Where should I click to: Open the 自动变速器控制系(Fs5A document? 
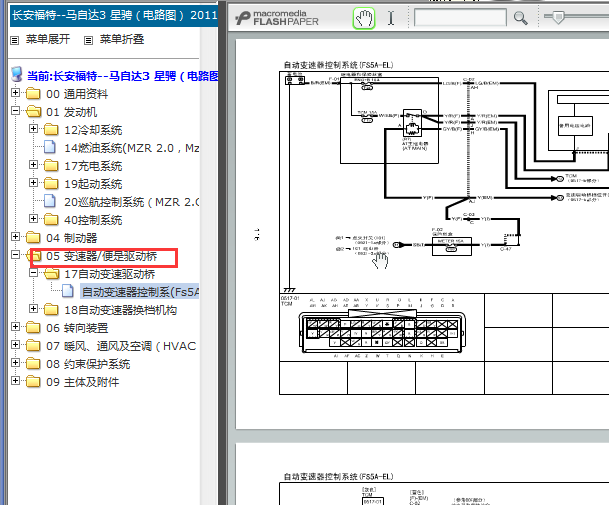click(140, 292)
